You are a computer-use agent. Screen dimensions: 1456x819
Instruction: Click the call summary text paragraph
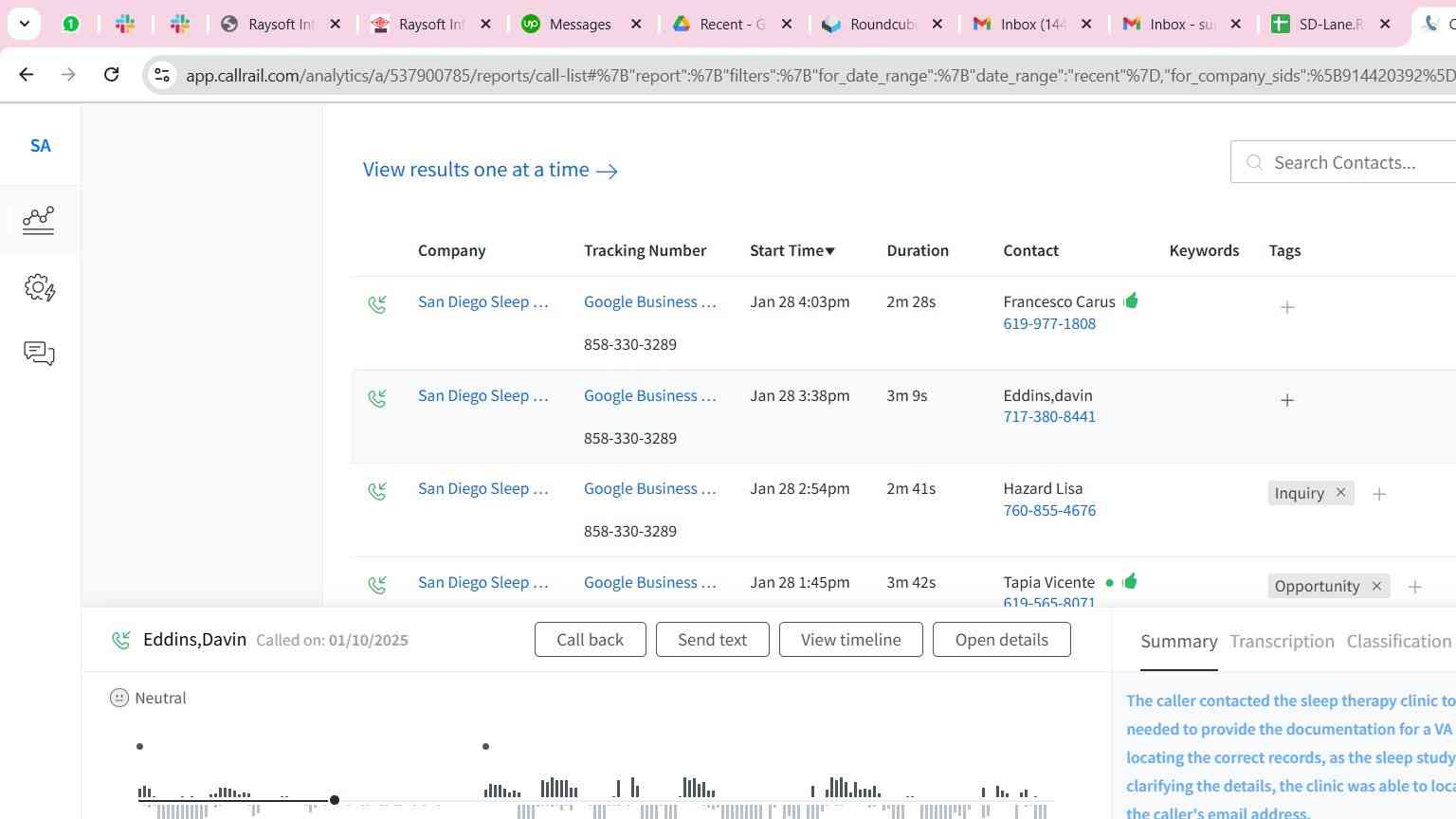point(1290,755)
